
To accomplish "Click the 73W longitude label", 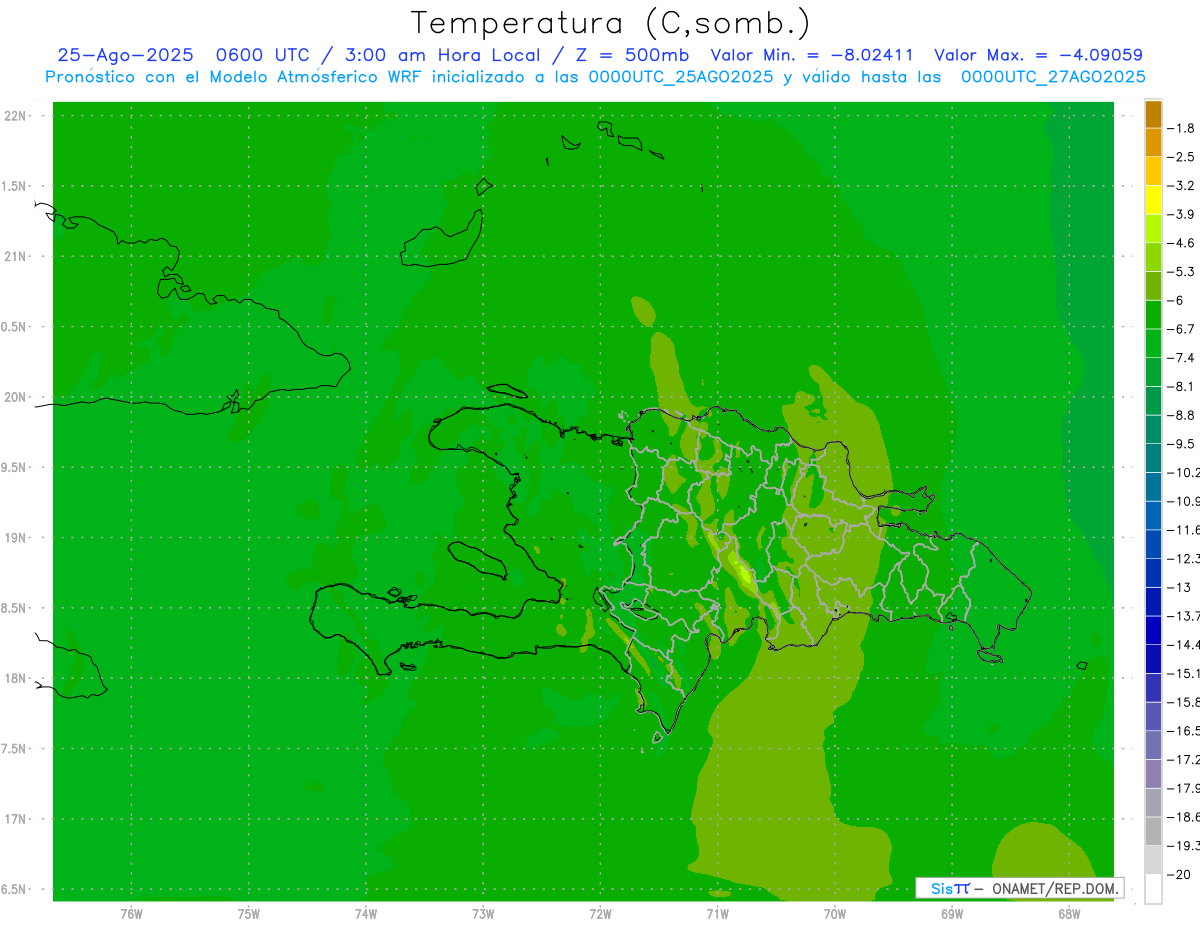I will pyautogui.click(x=483, y=914).
